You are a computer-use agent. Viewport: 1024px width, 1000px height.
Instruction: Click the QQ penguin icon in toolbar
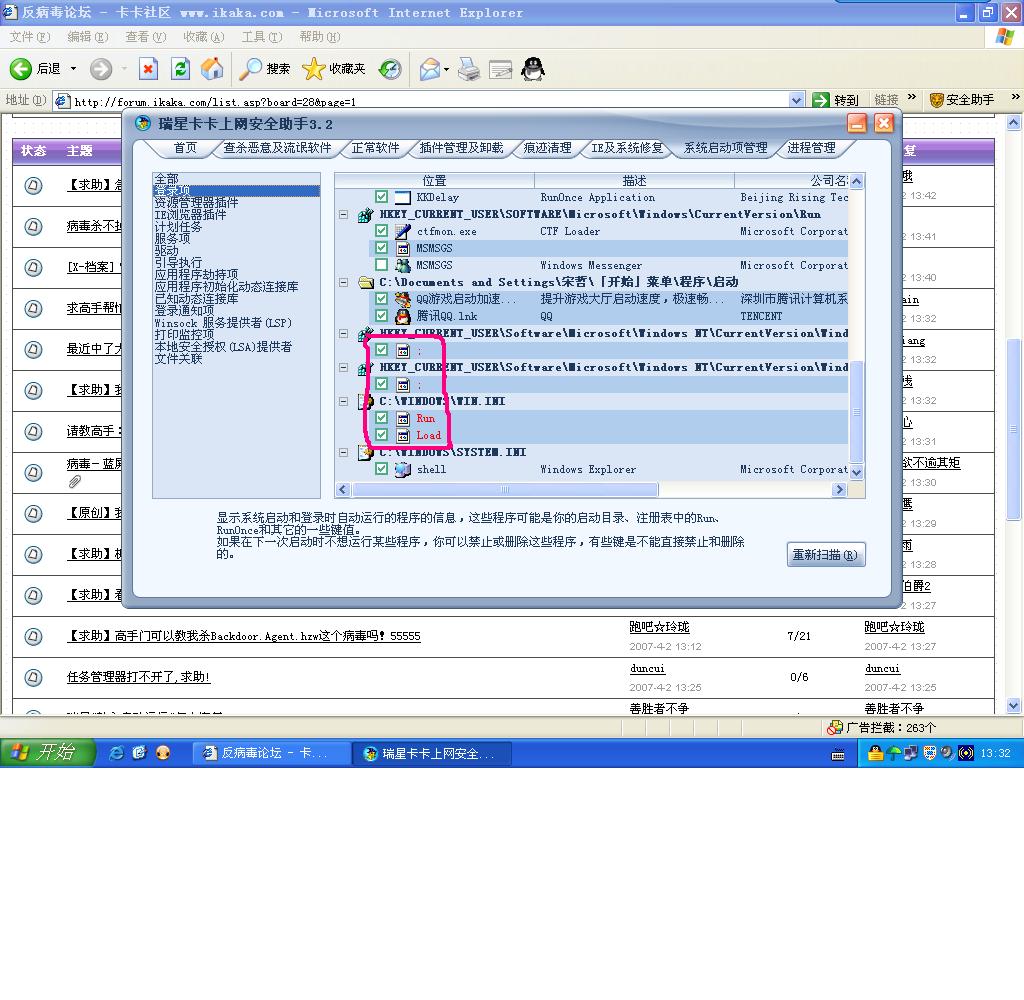point(533,69)
